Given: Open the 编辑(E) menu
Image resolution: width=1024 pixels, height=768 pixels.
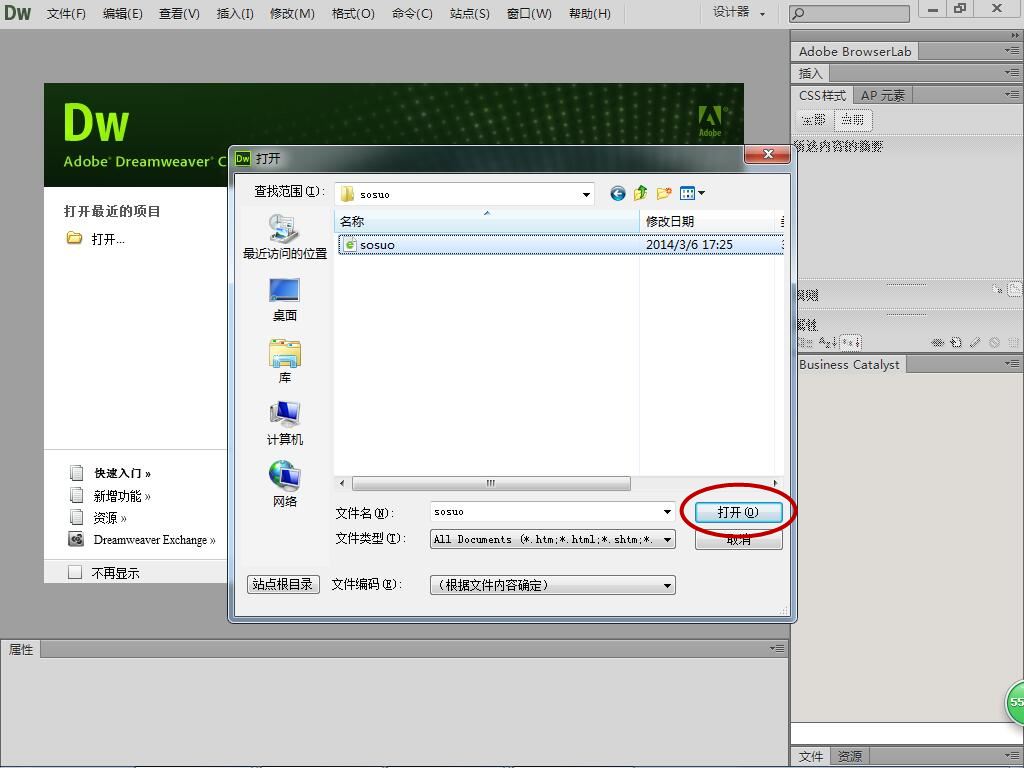Looking at the screenshot, I should point(123,13).
